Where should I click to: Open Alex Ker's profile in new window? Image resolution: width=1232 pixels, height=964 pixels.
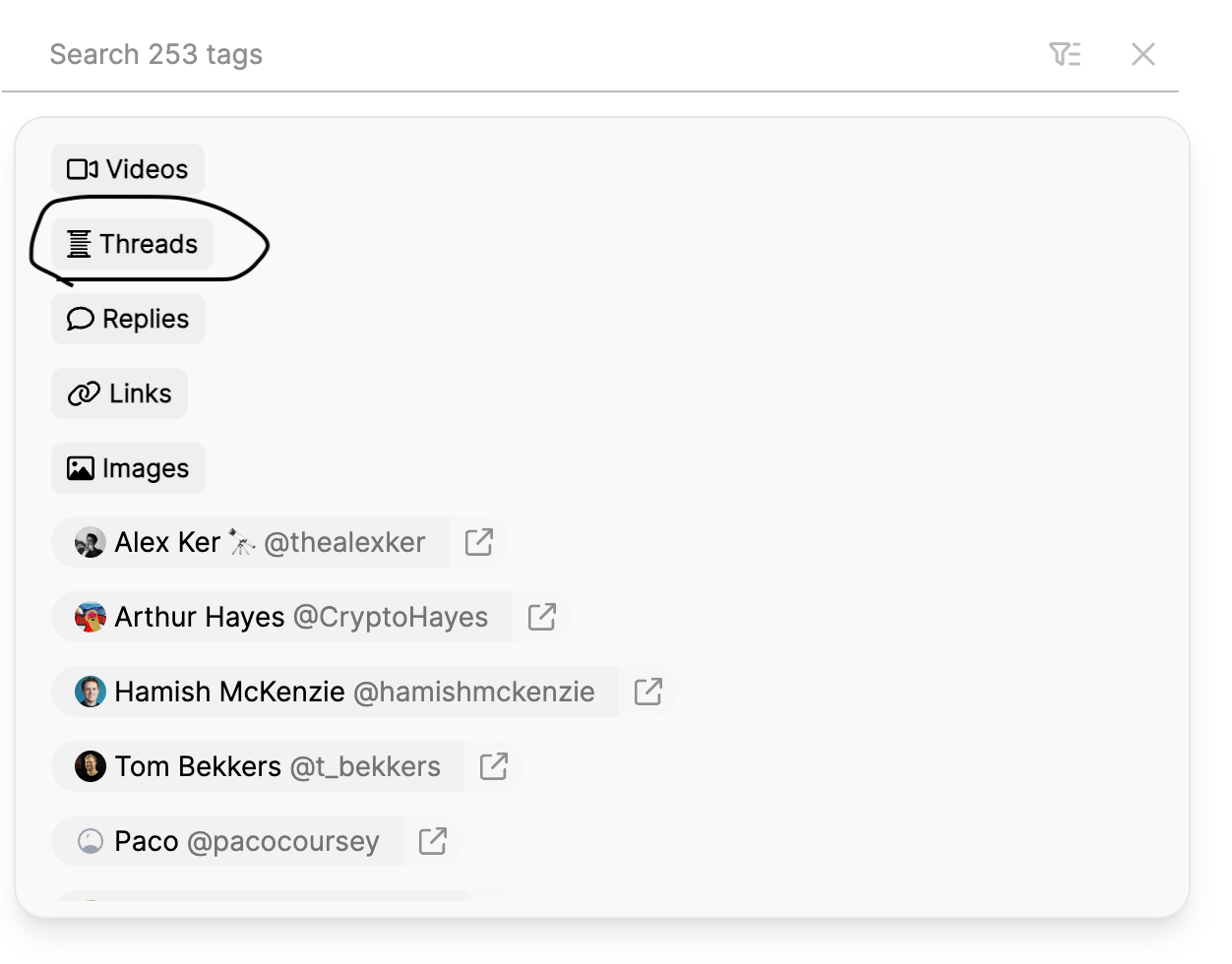pos(479,542)
